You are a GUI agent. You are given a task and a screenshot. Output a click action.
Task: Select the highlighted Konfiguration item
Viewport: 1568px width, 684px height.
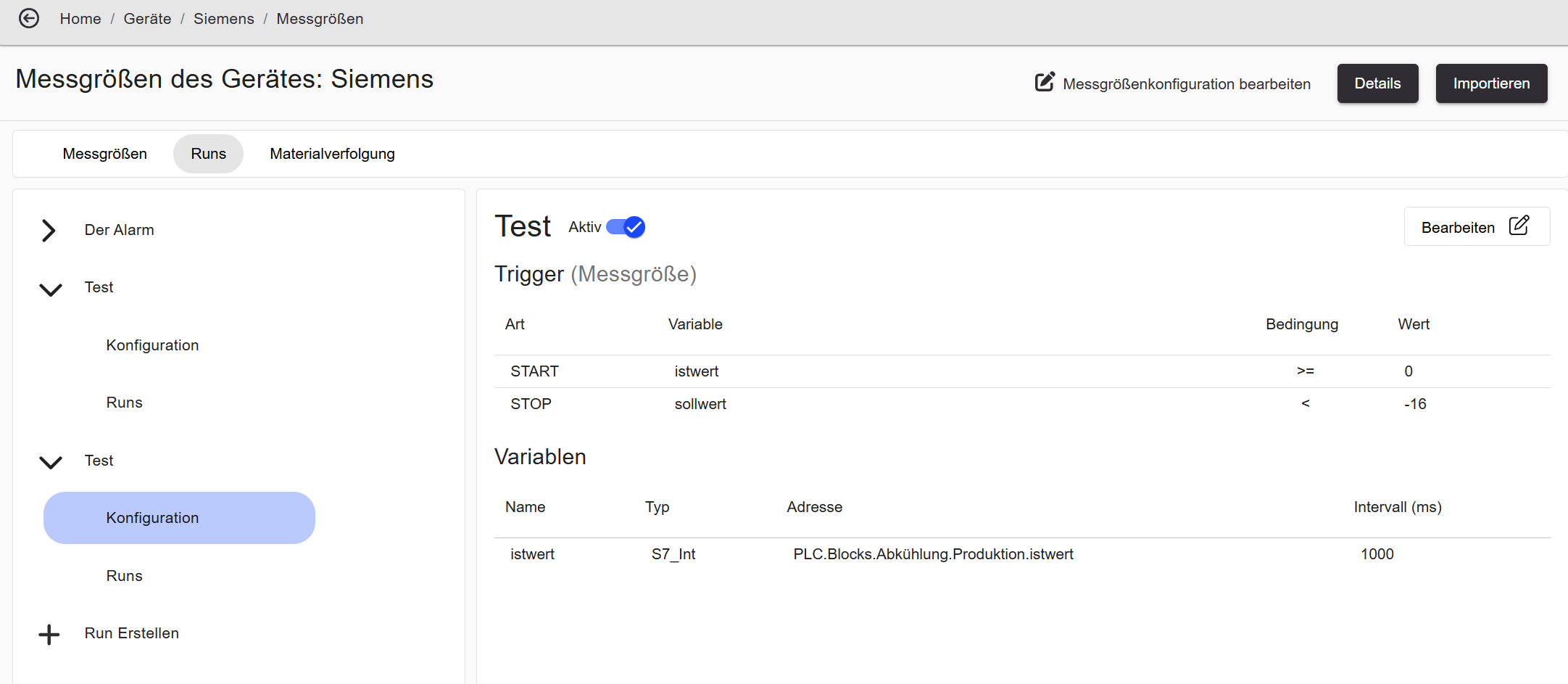point(179,518)
